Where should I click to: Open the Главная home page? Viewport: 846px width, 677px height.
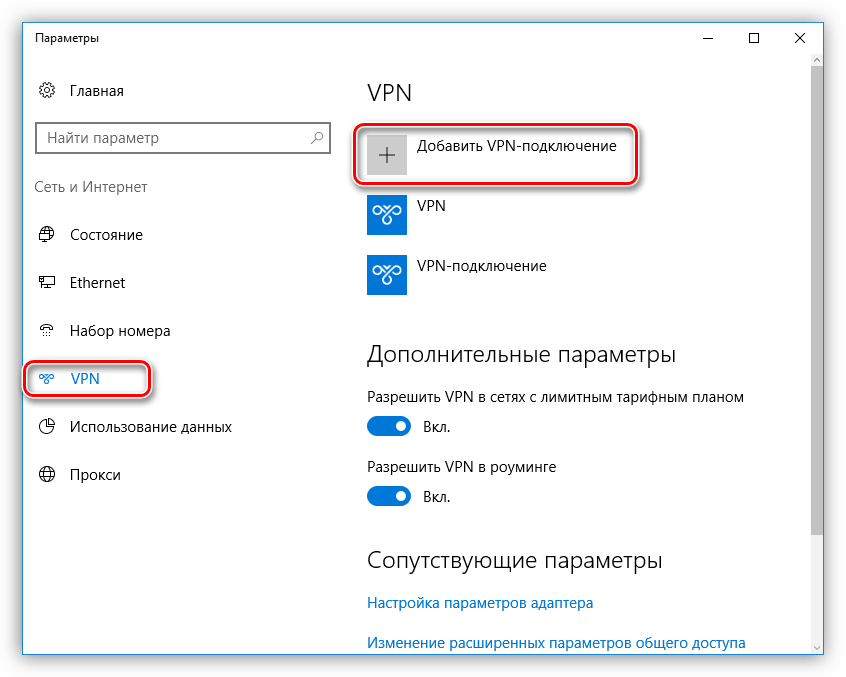(x=97, y=91)
